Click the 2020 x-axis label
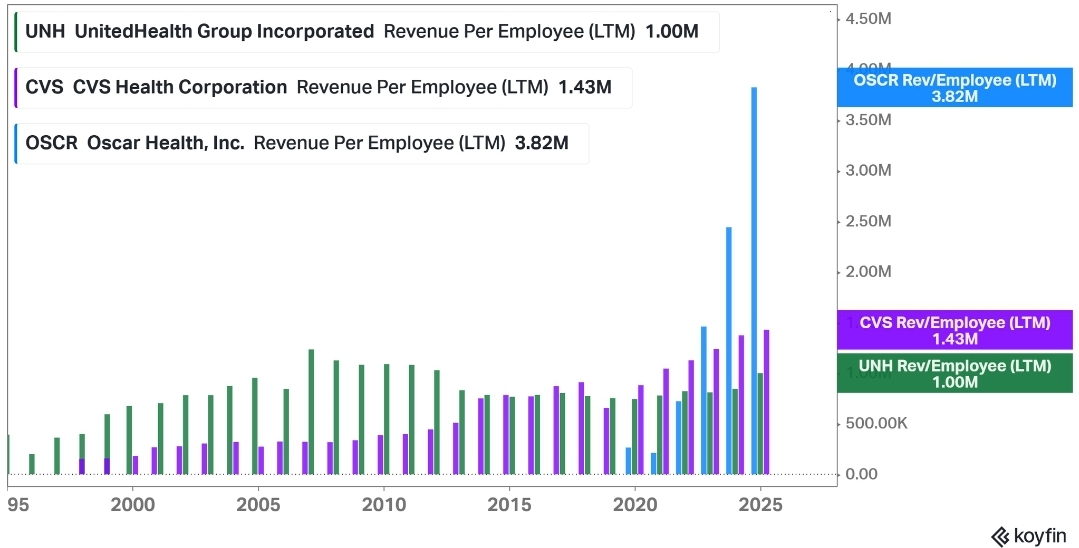Image resolution: width=1079 pixels, height=548 pixels. pyautogui.click(x=634, y=505)
